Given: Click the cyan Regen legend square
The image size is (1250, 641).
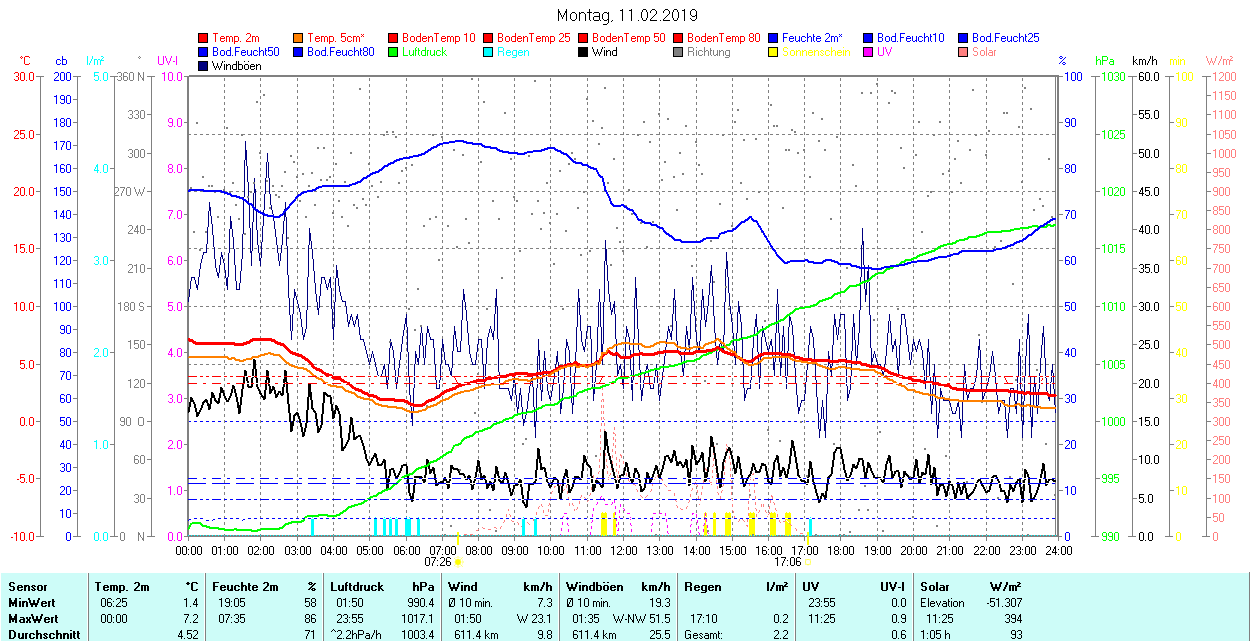Looking at the screenshot, I should (x=489, y=52).
